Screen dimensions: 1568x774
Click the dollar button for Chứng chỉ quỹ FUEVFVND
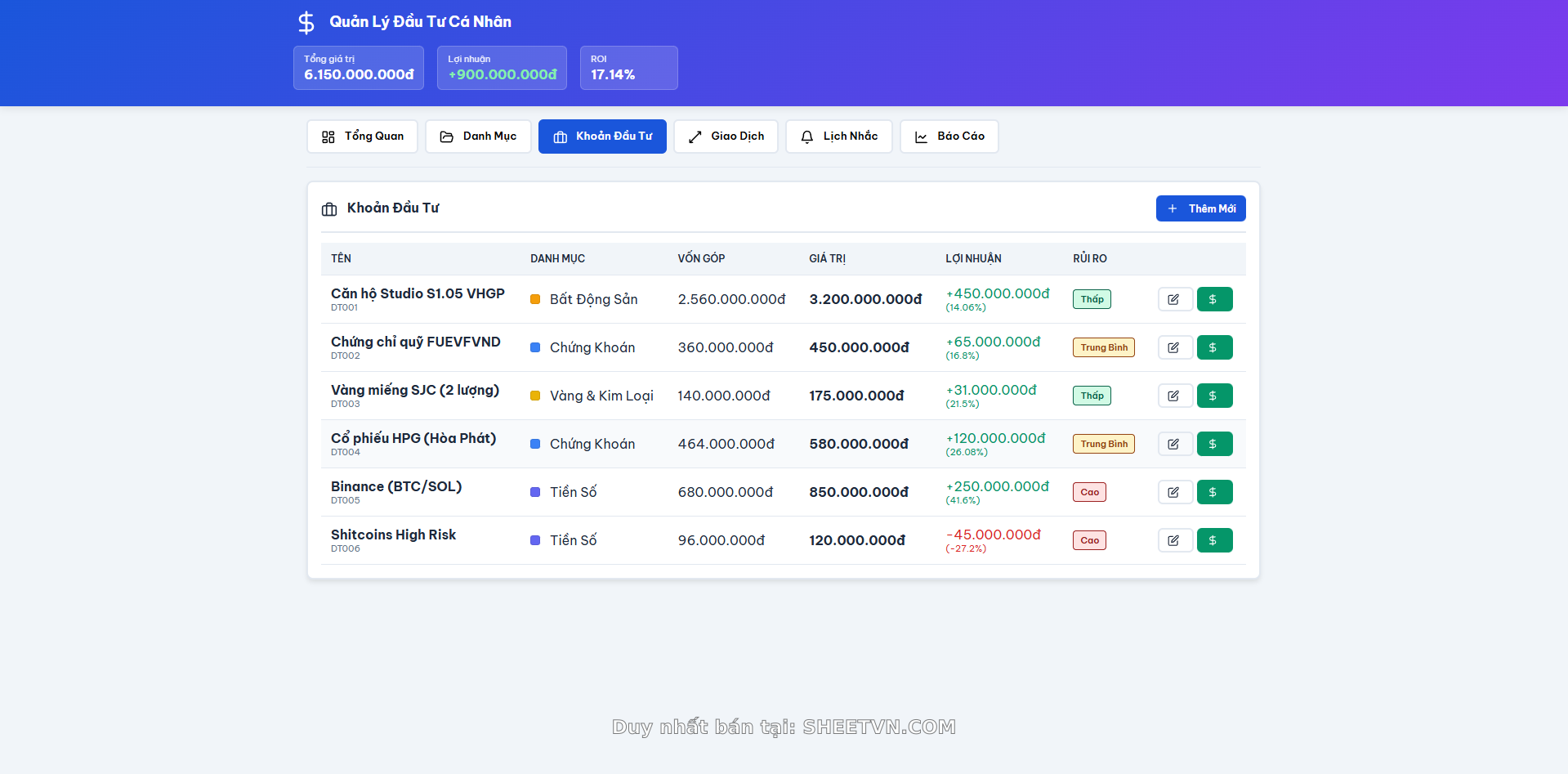[x=1214, y=347]
